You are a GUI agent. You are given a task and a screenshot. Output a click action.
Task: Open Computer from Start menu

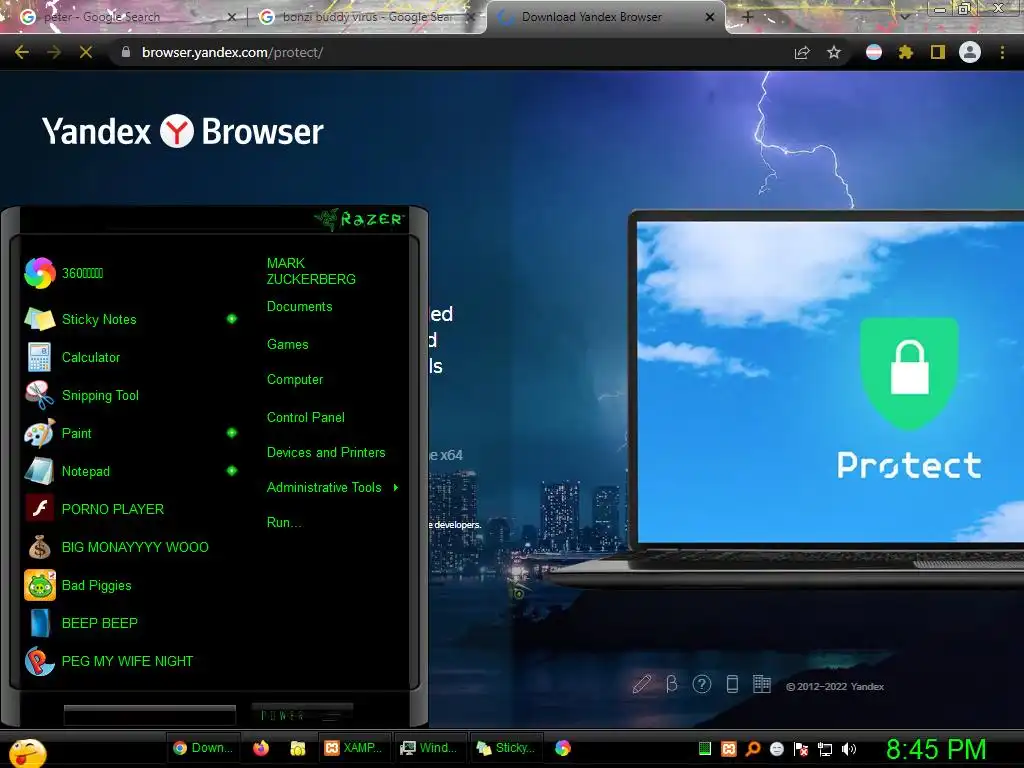295,379
